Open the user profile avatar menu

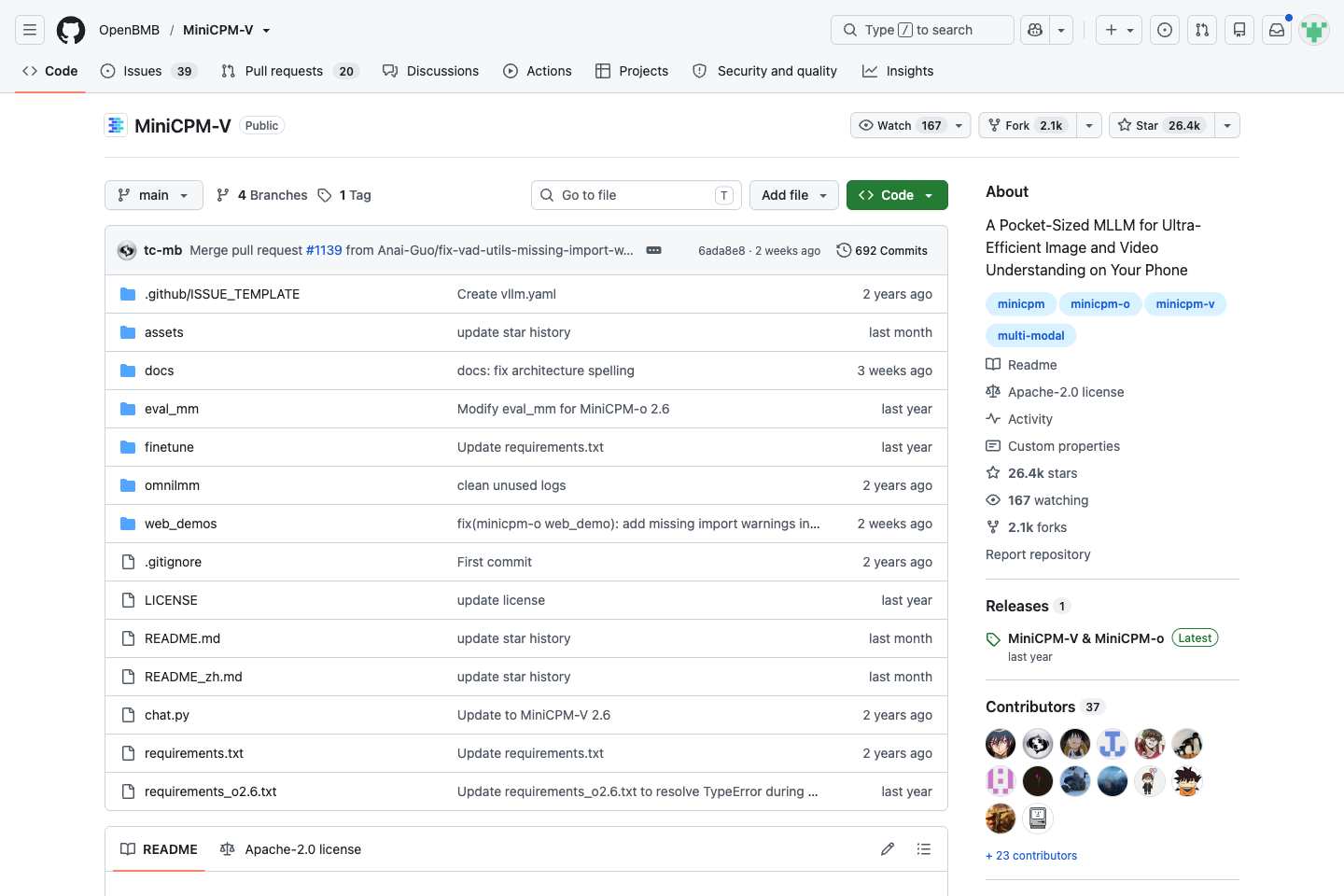1314,30
